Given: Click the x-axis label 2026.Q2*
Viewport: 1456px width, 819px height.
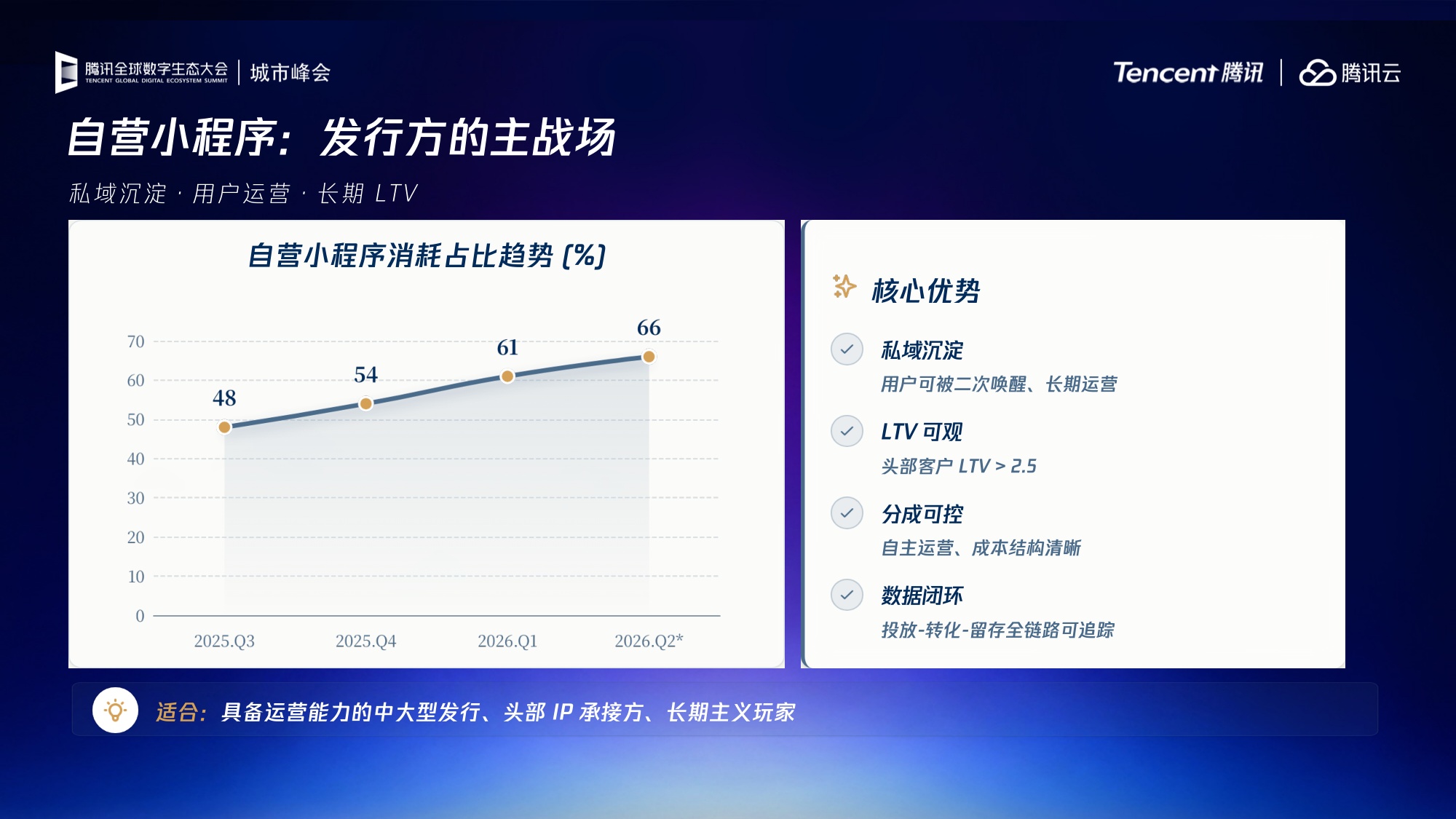Looking at the screenshot, I should 649,641.
